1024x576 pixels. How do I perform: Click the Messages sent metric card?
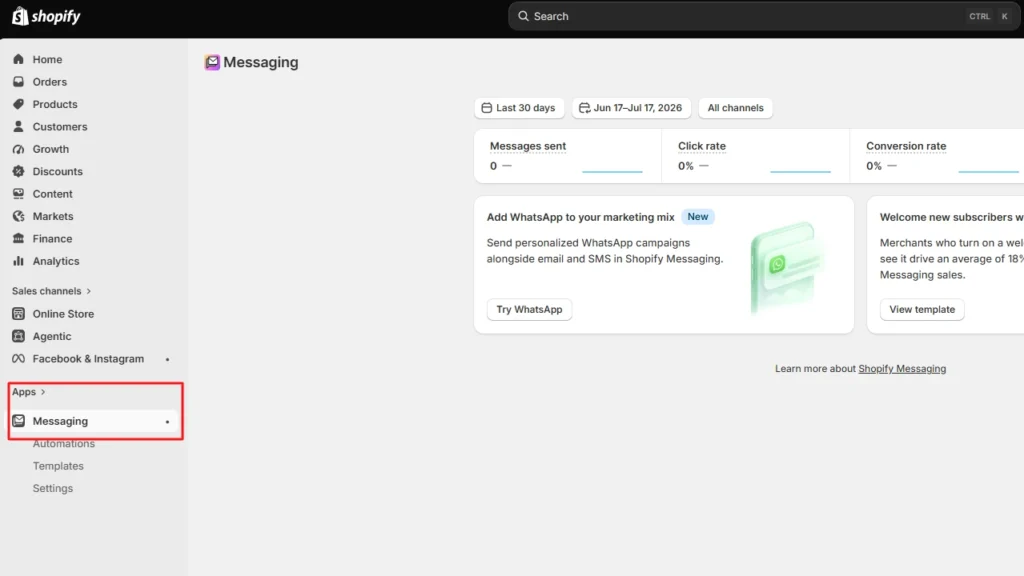pos(568,156)
